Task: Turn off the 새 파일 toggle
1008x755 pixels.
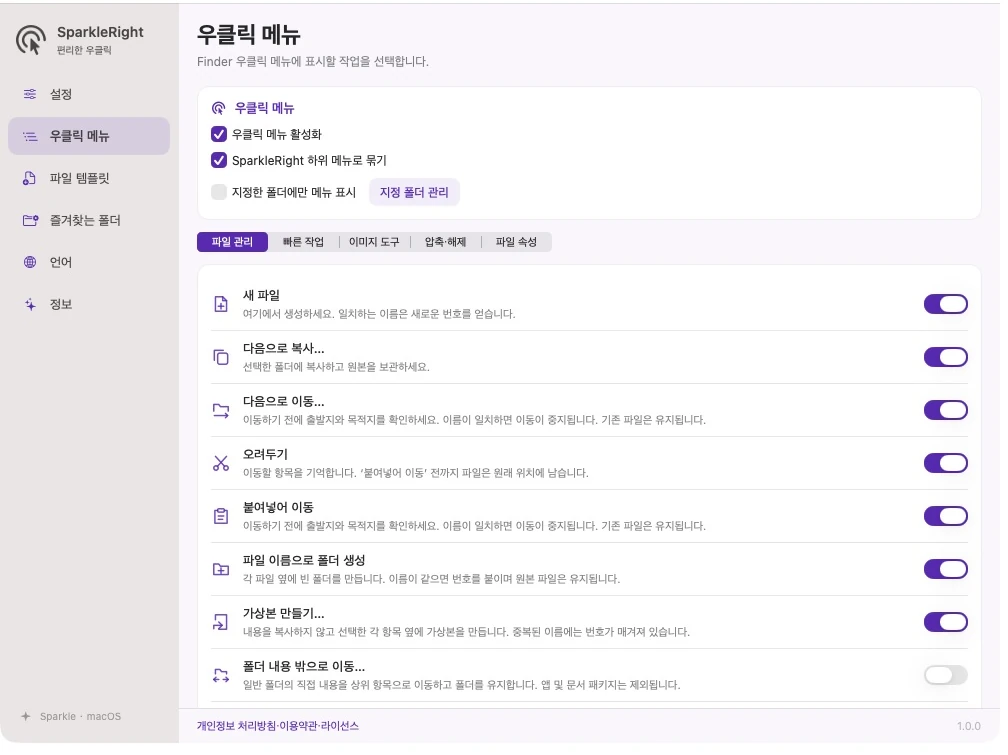Action: 946,304
